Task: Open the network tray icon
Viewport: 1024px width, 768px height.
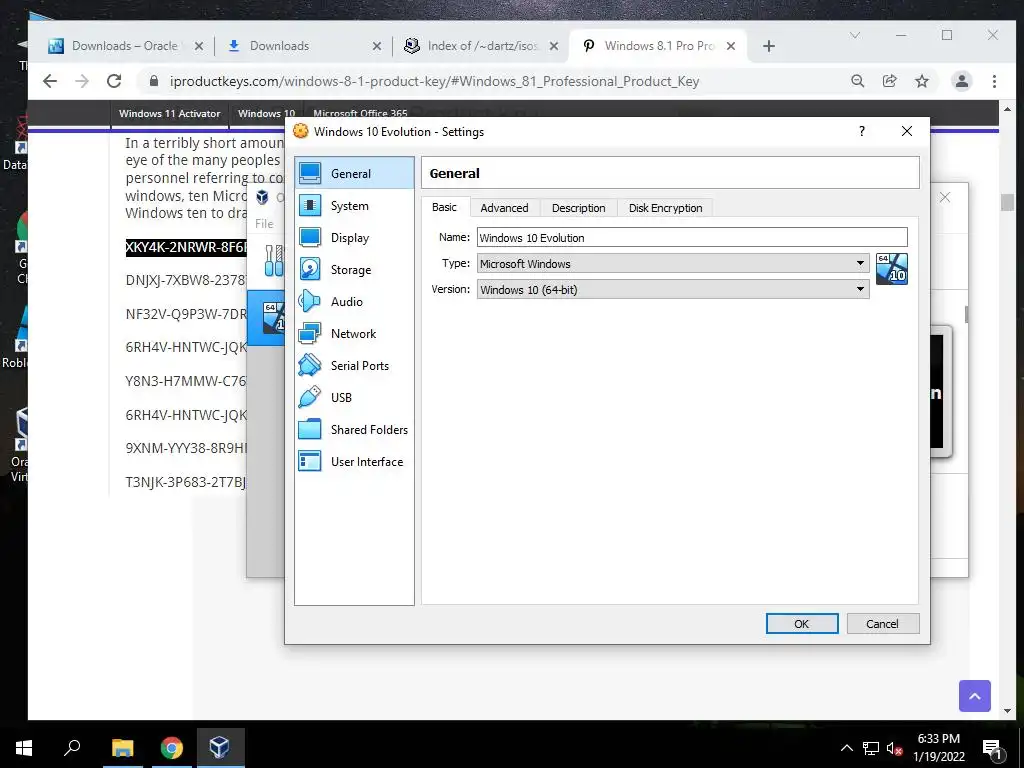Action: coord(871,748)
